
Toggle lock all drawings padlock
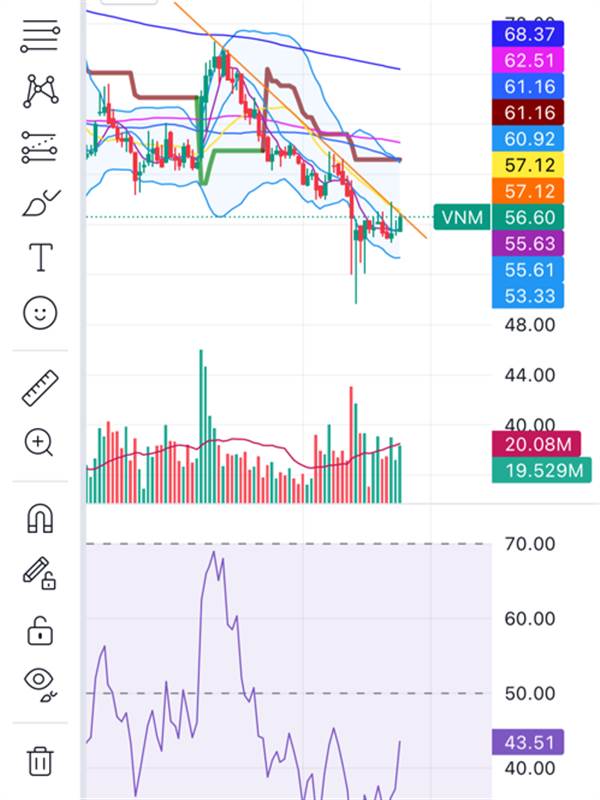coord(40,631)
